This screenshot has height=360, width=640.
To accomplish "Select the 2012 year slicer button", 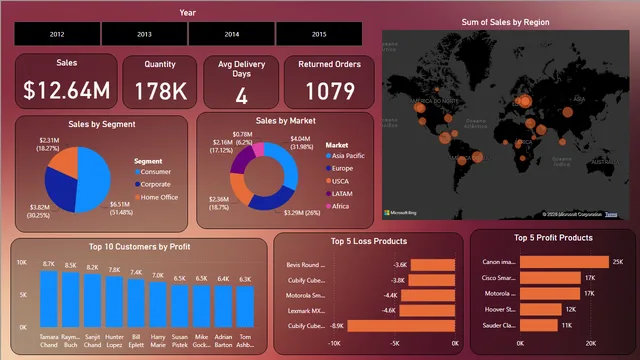I will pos(57,34).
